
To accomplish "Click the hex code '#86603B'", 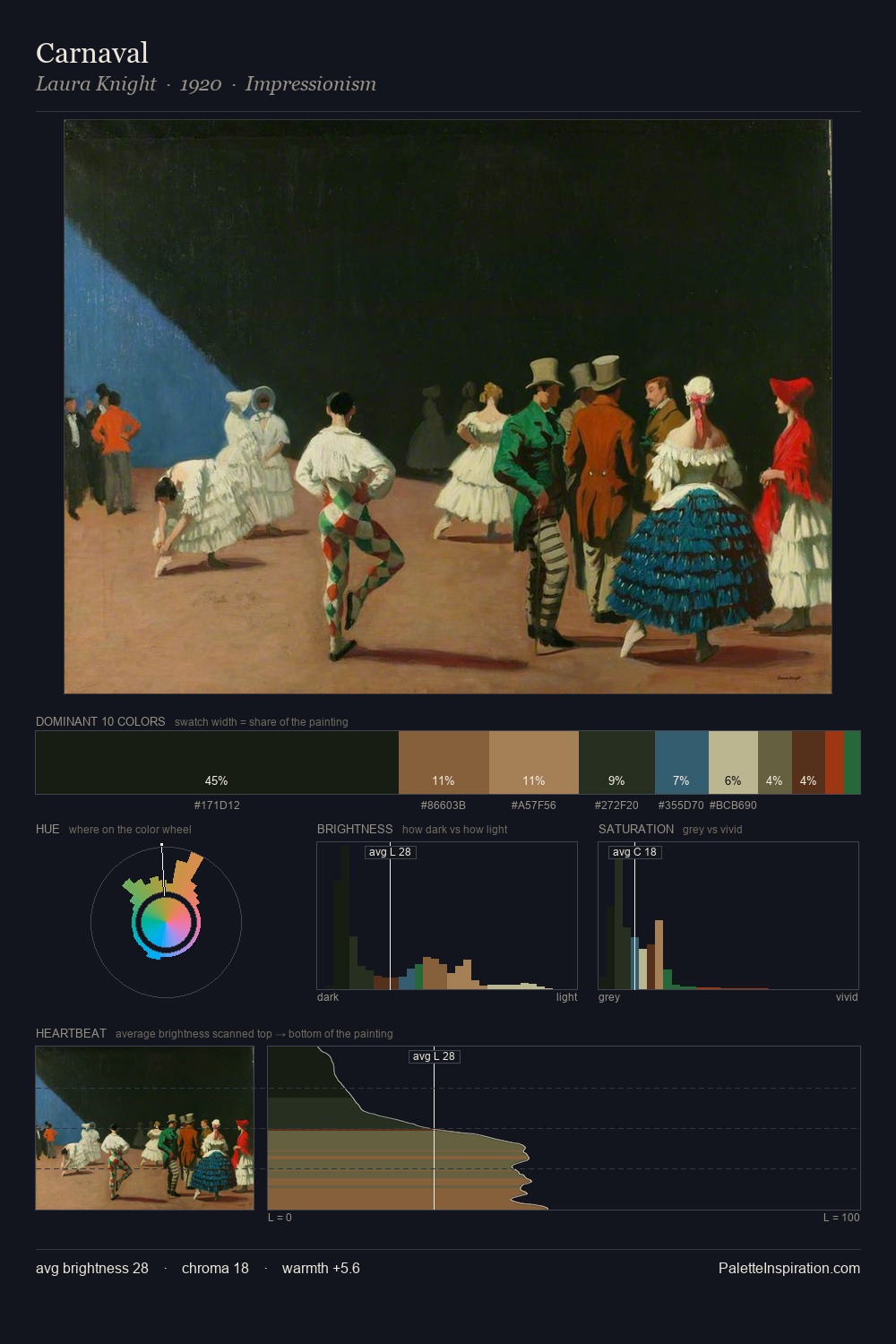I will click(444, 805).
